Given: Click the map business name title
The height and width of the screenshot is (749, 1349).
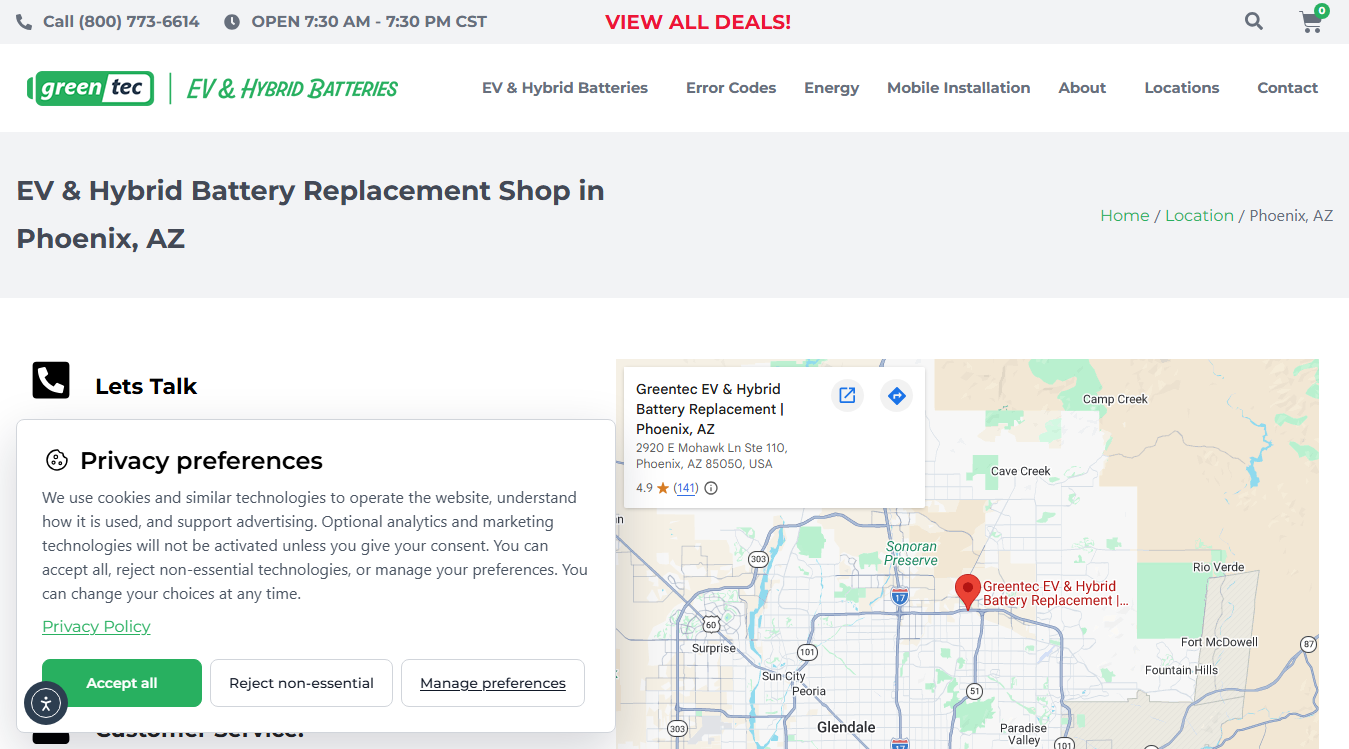Looking at the screenshot, I should click(710, 409).
